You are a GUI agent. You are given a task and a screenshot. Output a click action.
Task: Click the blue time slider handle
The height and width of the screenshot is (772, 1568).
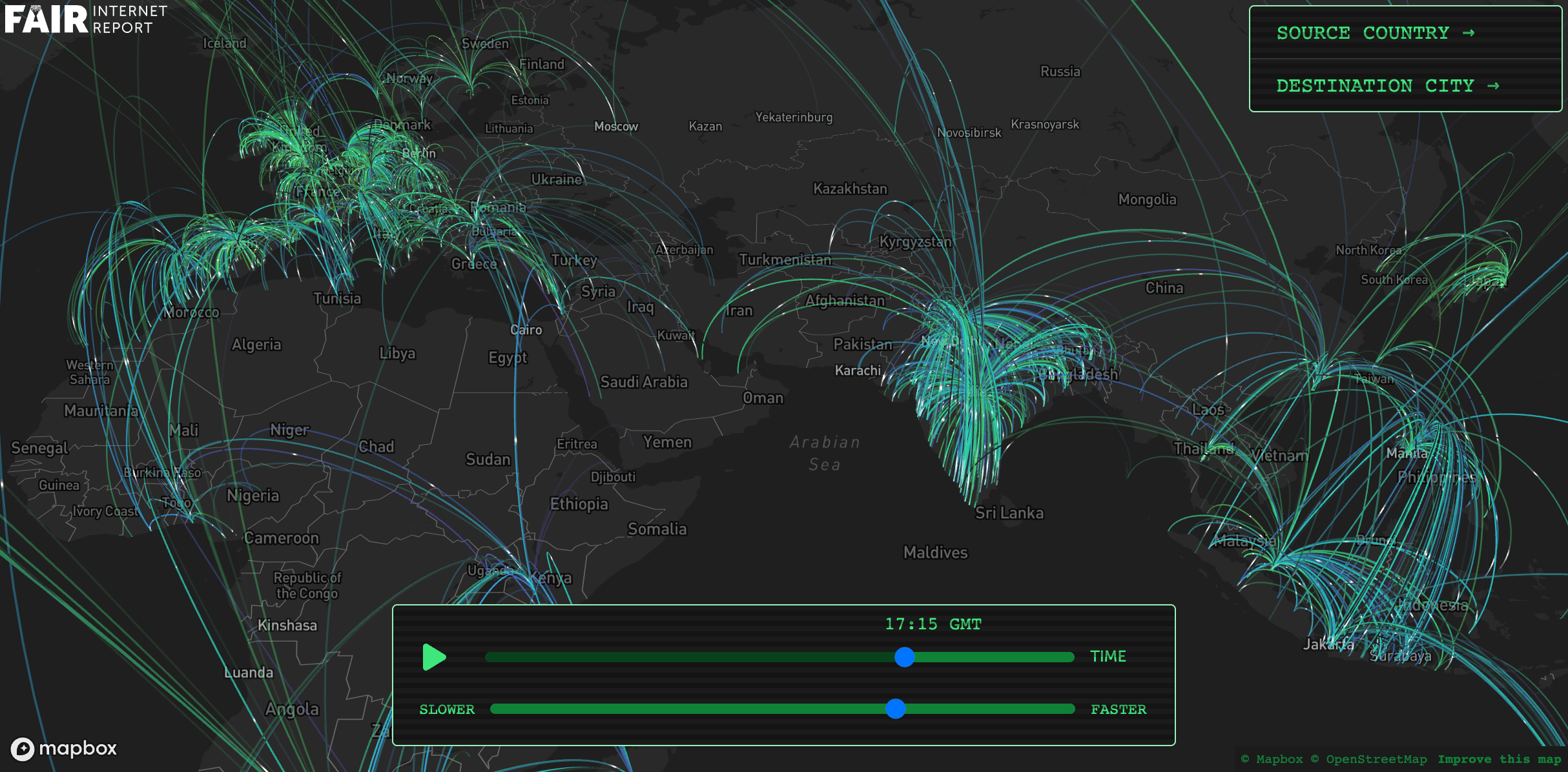click(x=904, y=657)
